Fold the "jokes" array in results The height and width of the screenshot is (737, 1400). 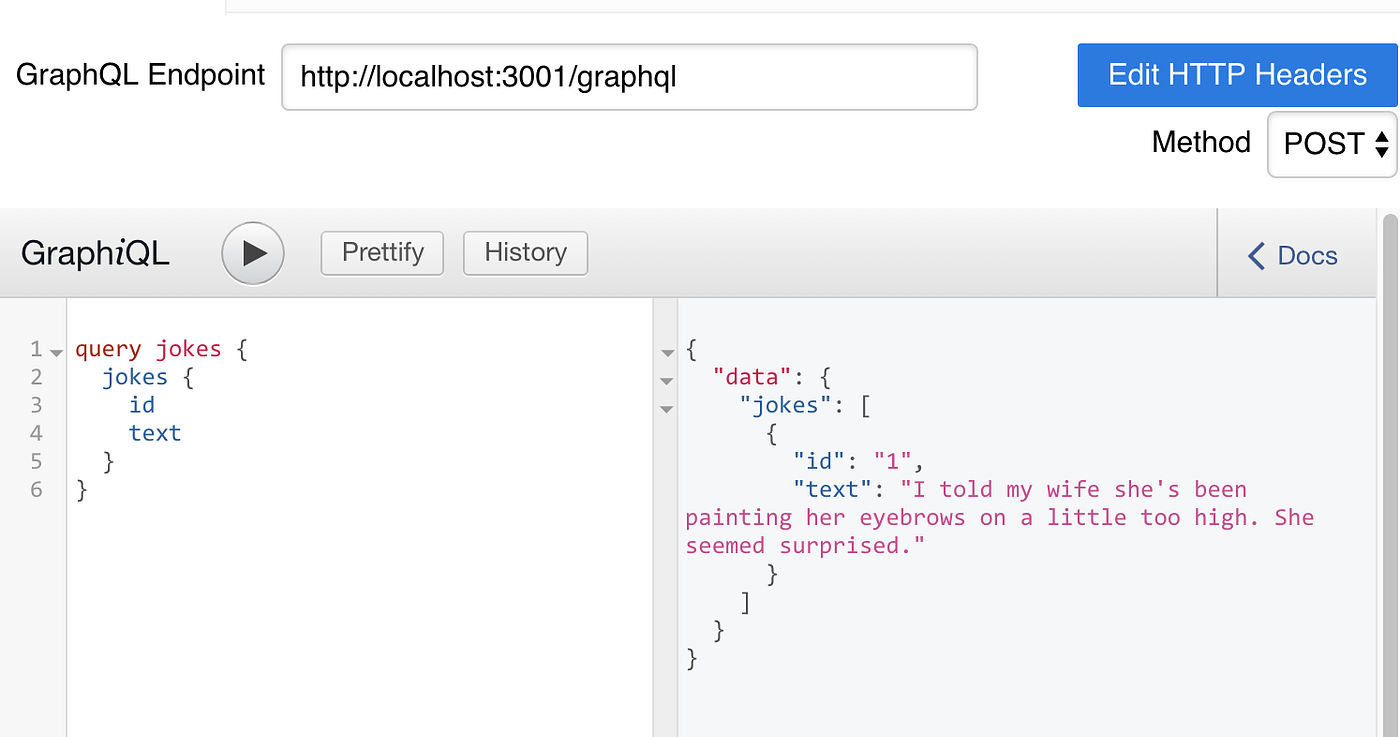tap(667, 409)
